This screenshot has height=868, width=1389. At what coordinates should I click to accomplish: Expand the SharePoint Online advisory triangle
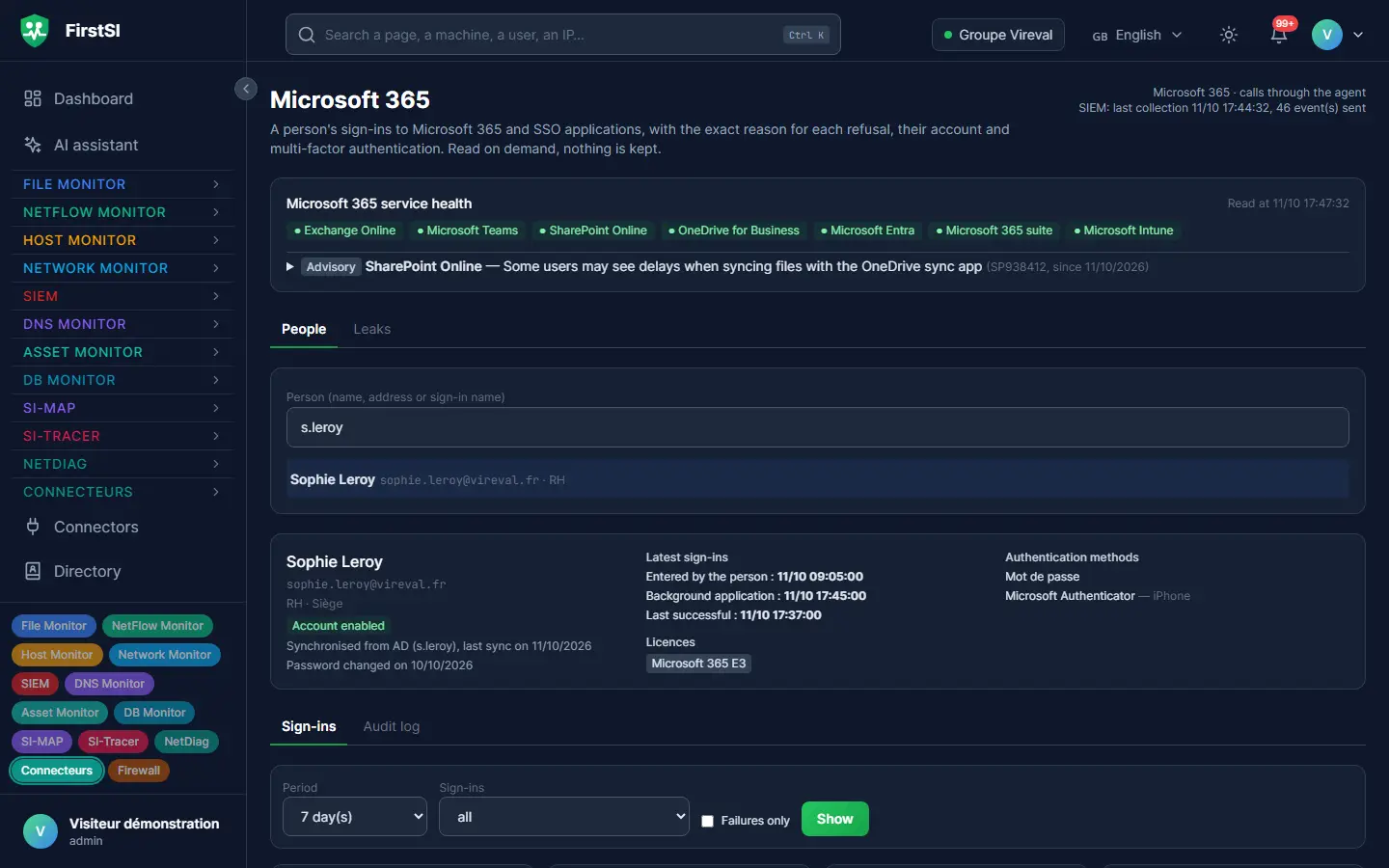(290, 266)
